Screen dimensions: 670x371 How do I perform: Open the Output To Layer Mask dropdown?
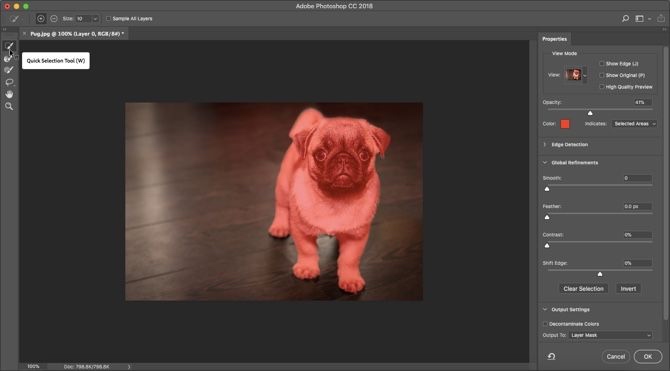610,336
